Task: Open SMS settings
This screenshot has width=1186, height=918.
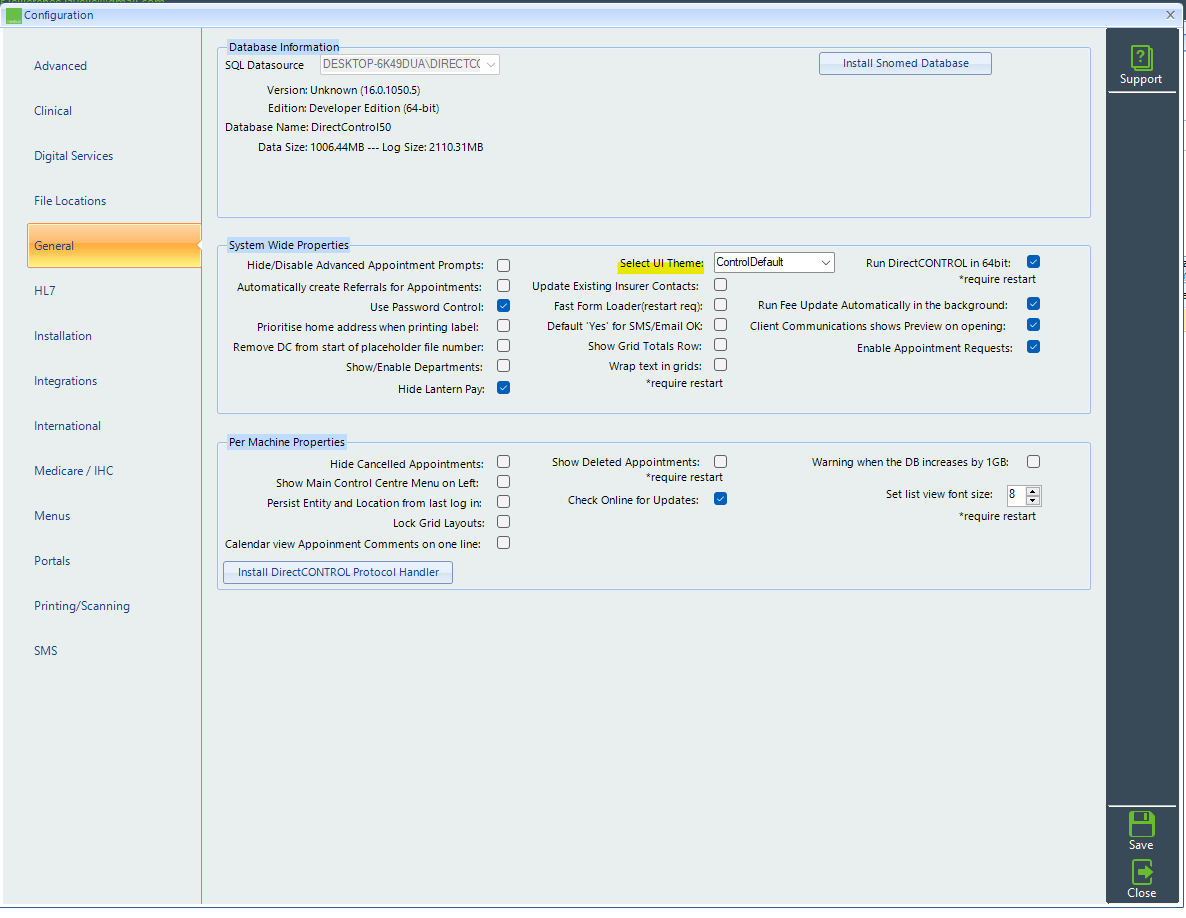Action: [x=45, y=650]
